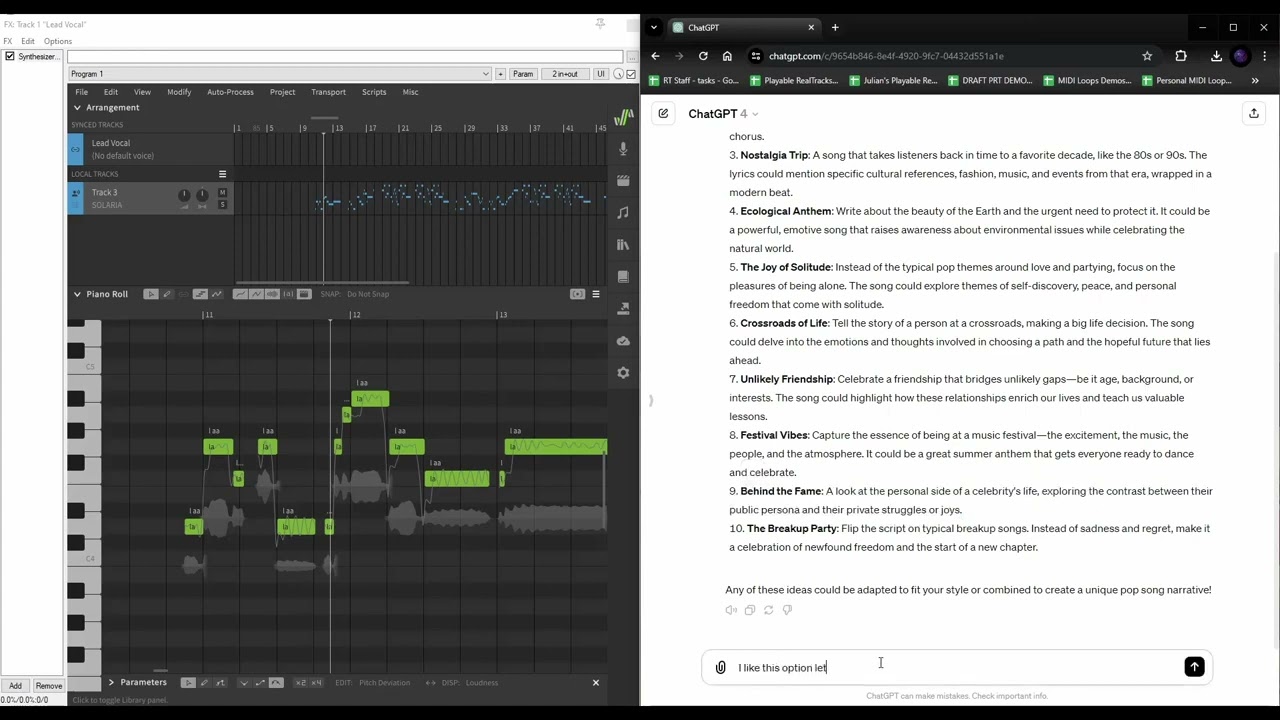Image resolution: width=1280 pixels, height=720 pixels.
Task: Mute Track 3 with the M button
Action: pyautogui.click(x=222, y=193)
